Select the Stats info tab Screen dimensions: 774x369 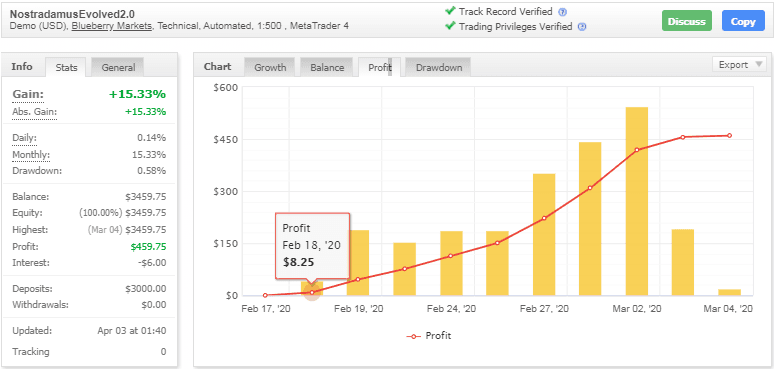[x=66, y=68]
